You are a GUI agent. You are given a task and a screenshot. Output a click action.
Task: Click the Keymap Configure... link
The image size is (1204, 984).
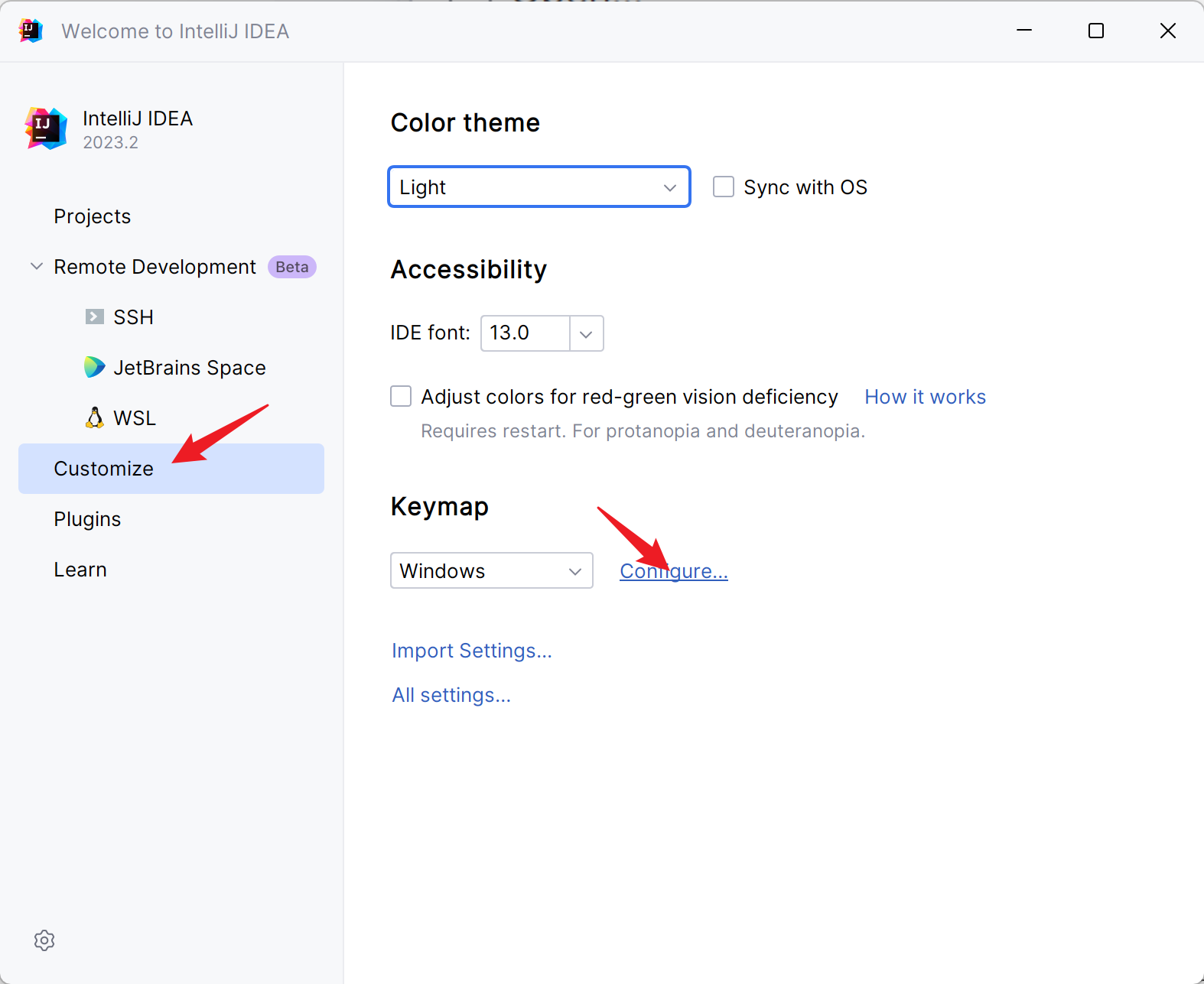[674, 571]
